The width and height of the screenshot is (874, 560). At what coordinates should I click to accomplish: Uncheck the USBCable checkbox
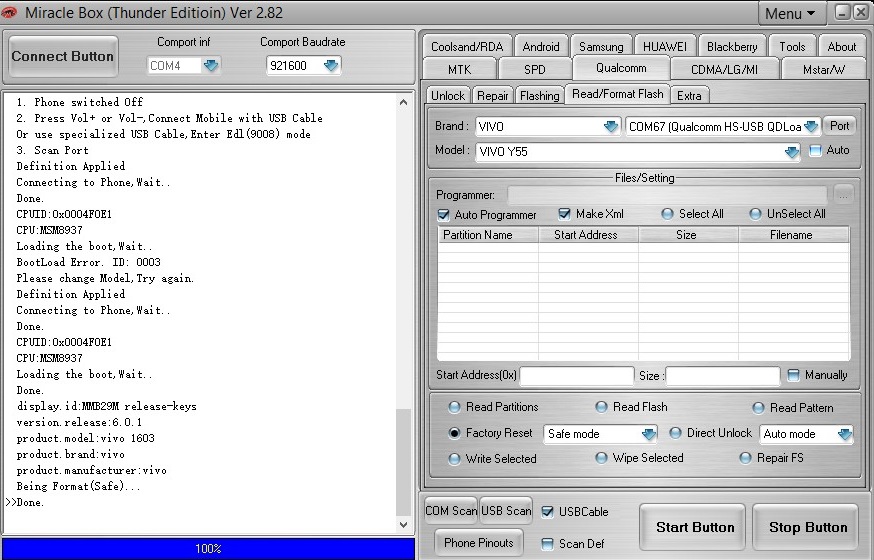coord(547,512)
